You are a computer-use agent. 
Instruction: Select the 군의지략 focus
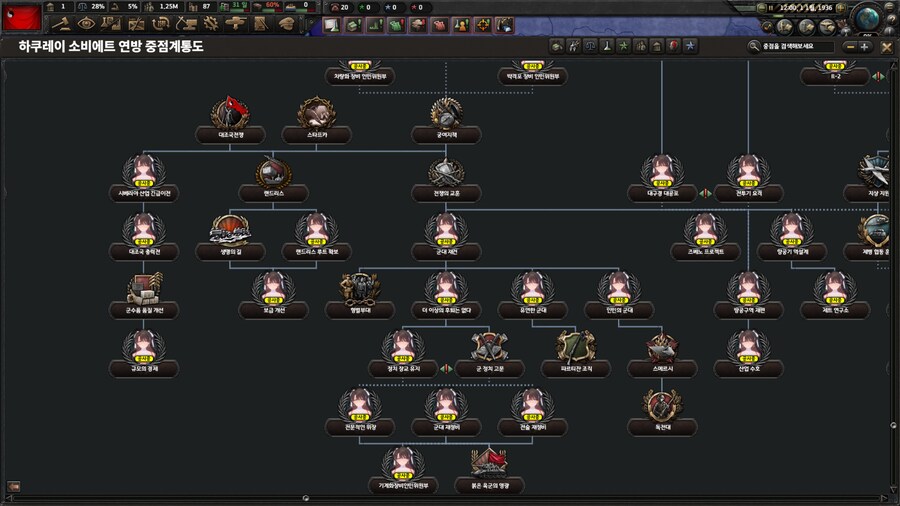point(446,113)
